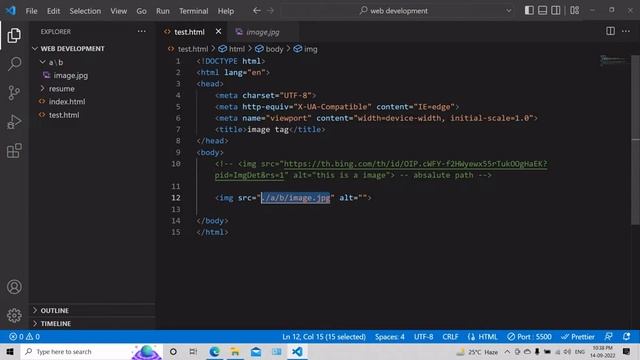
Task: Toggle the secondary side bar layout
Action: coord(556,11)
